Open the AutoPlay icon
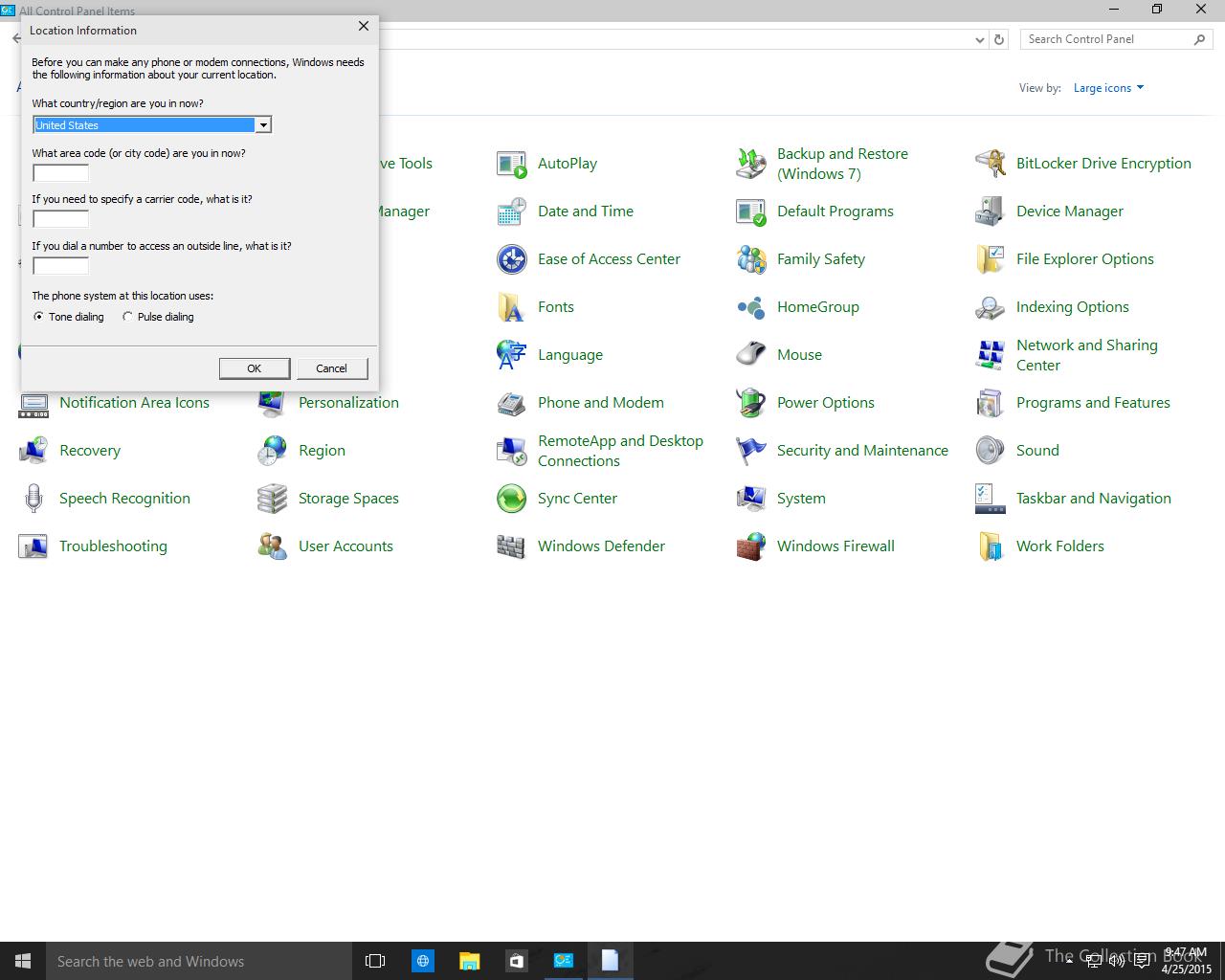 coord(512,164)
